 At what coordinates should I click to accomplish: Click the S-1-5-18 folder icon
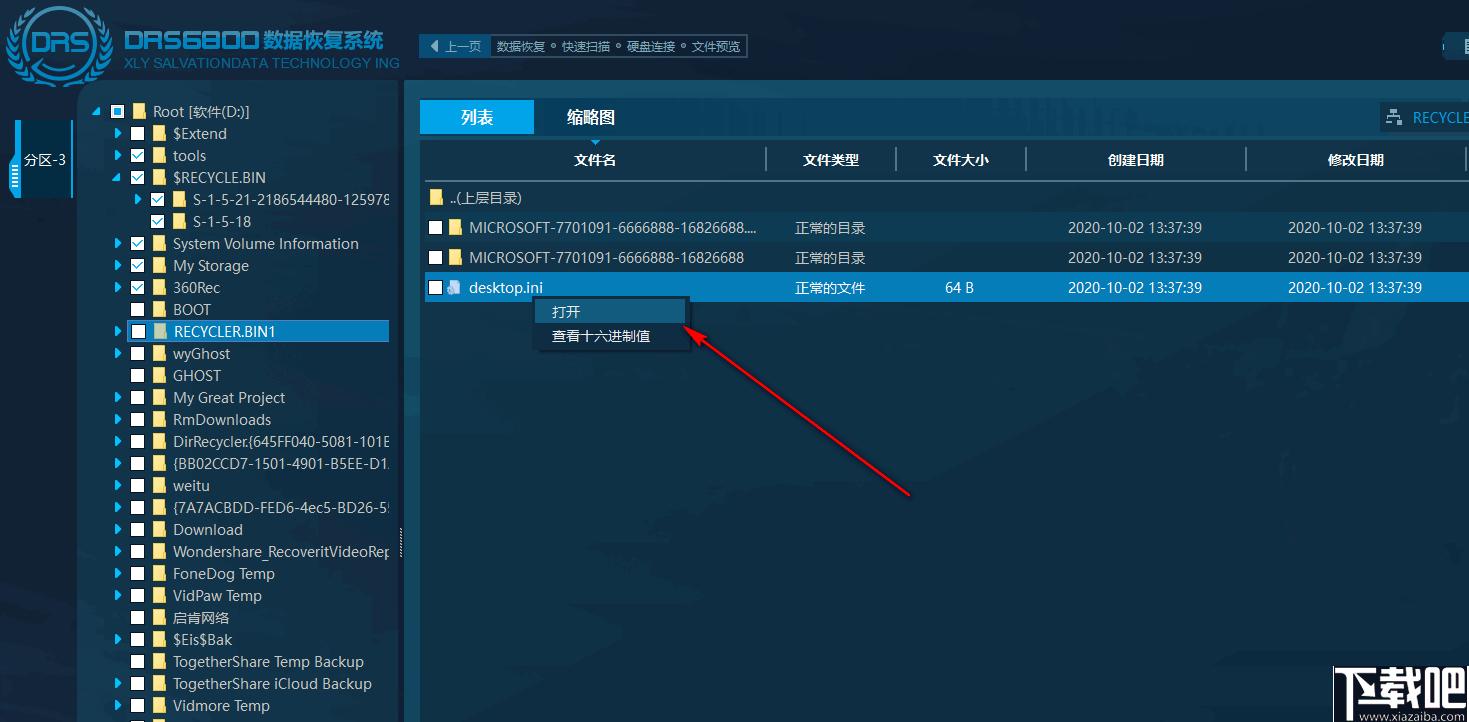pyautogui.click(x=180, y=222)
